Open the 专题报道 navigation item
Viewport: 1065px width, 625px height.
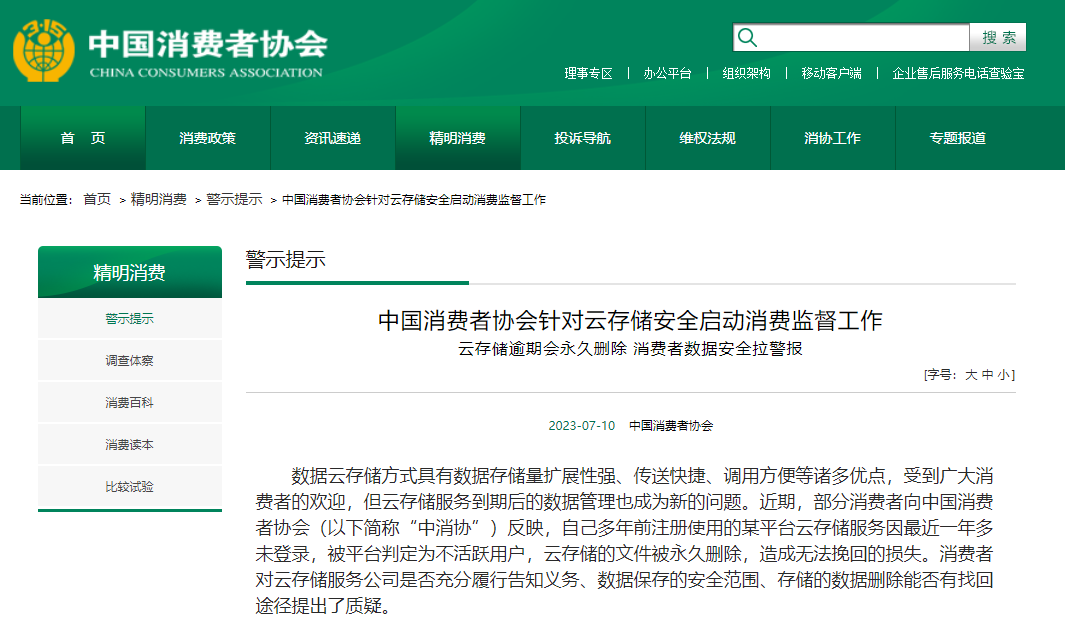pos(958,138)
